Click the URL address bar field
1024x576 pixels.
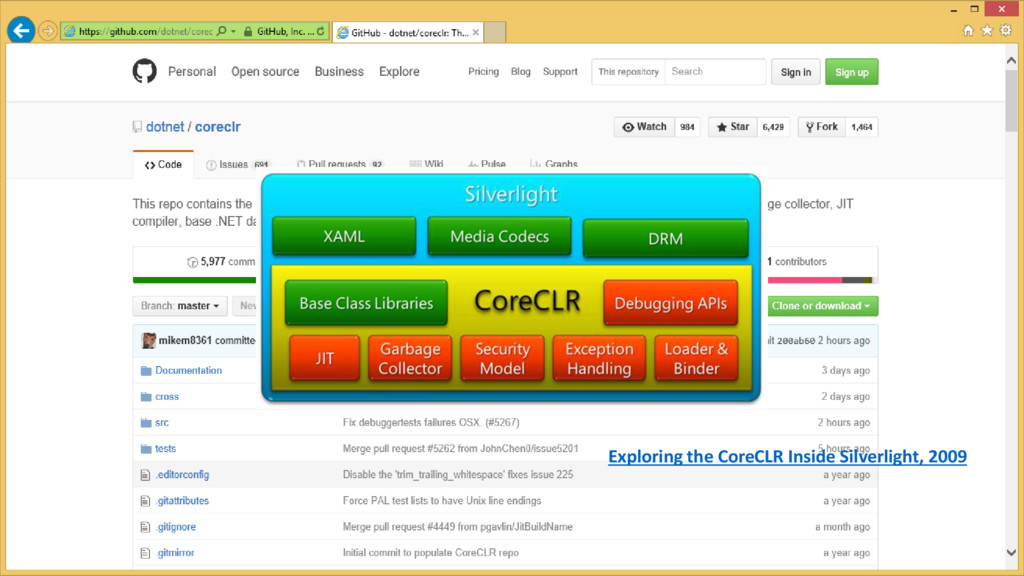[145, 31]
